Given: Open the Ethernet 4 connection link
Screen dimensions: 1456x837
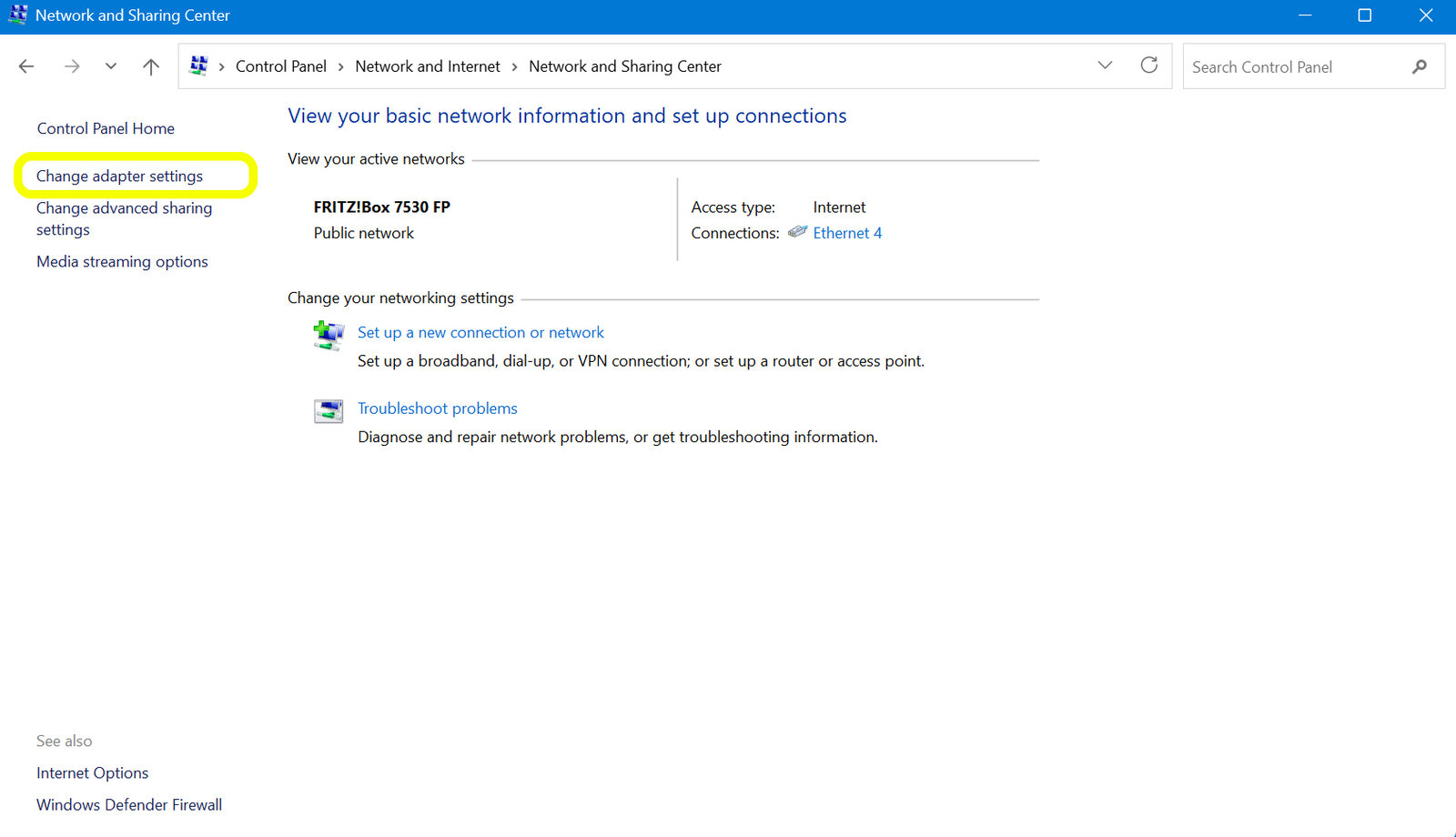Looking at the screenshot, I should click(x=846, y=233).
